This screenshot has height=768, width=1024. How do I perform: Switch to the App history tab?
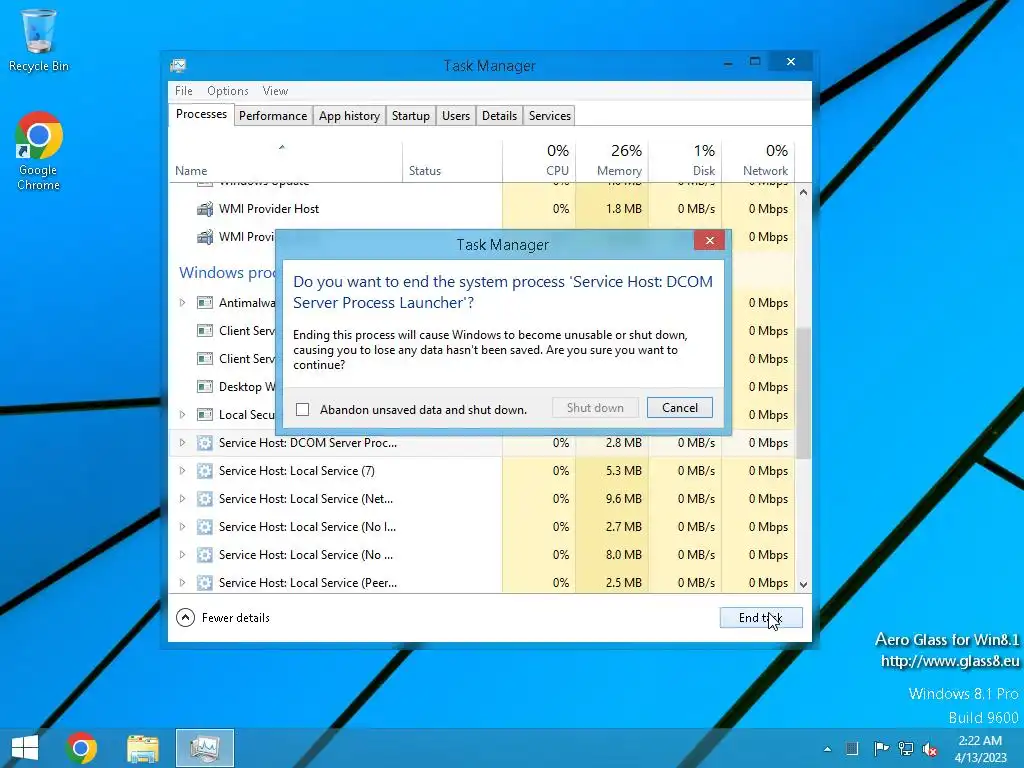349,116
